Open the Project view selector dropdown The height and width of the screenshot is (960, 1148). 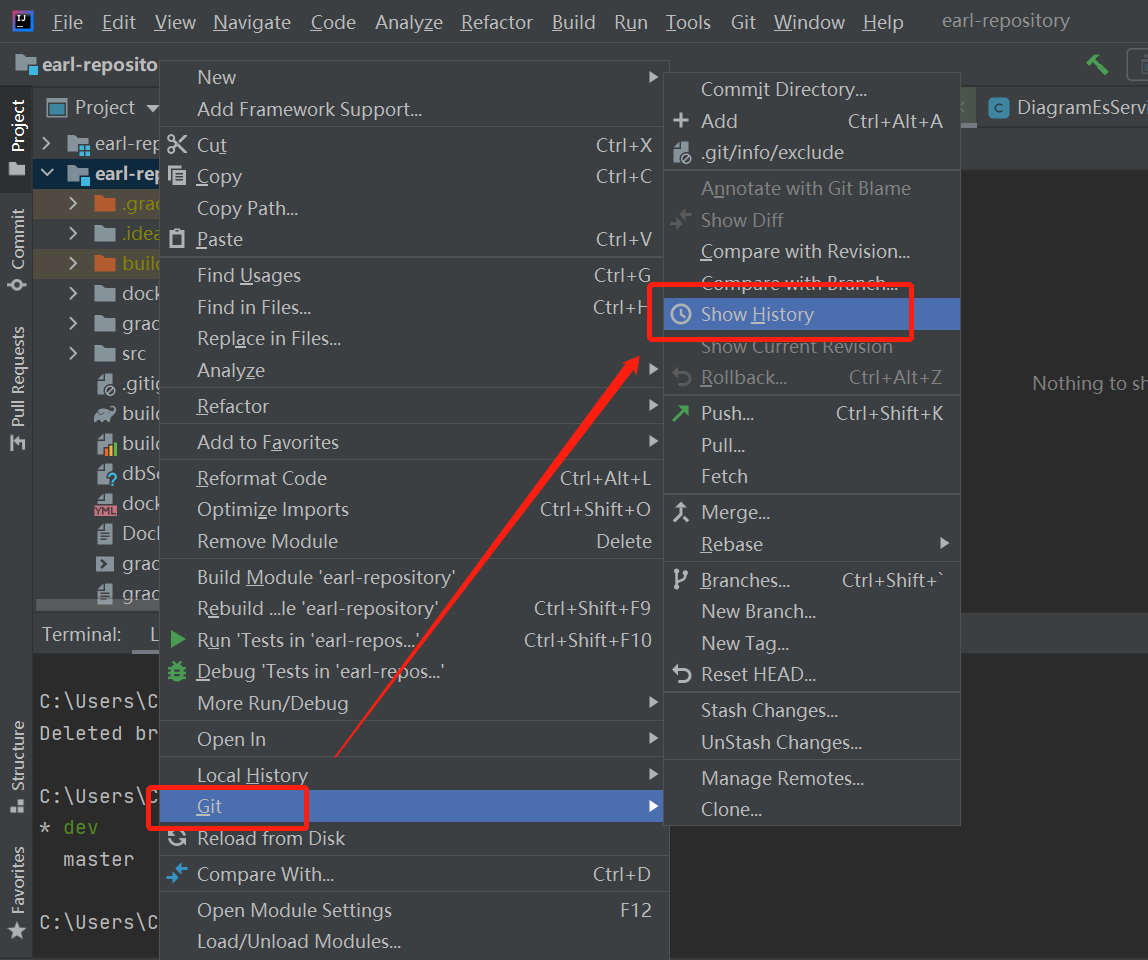tap(152, 107)
